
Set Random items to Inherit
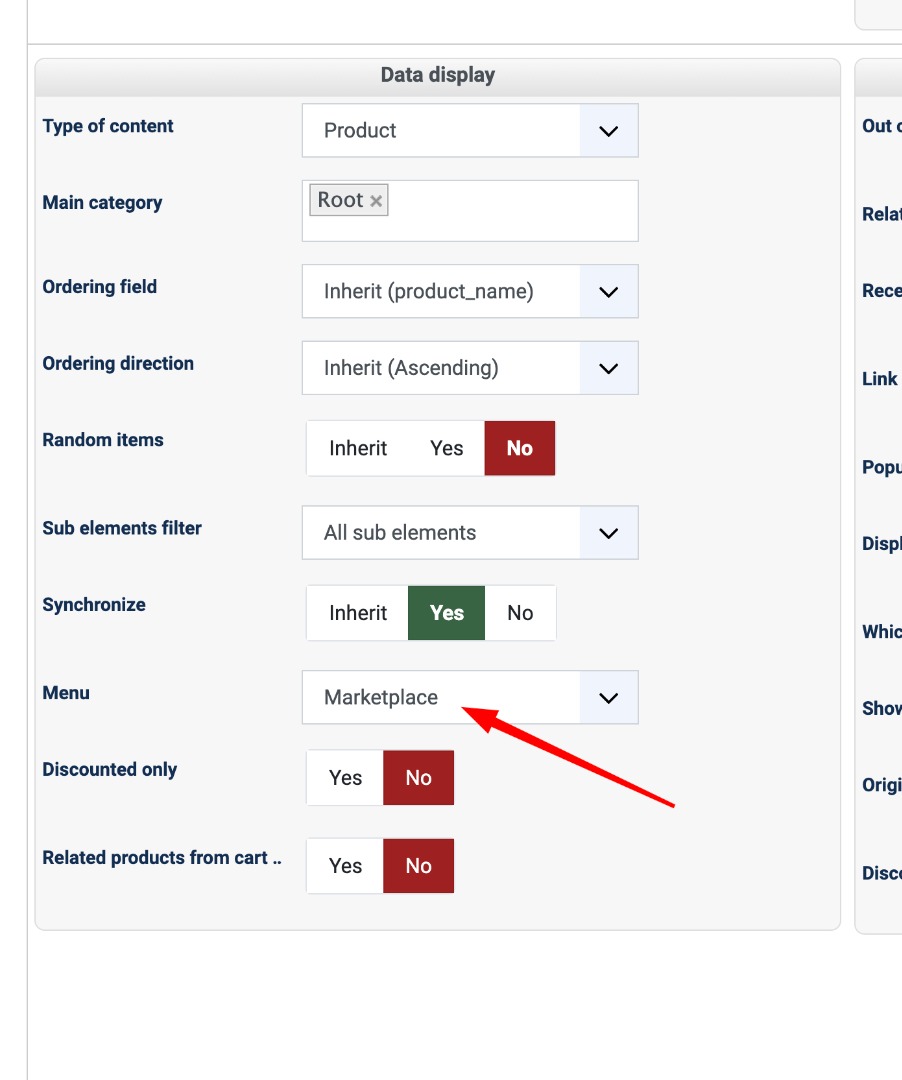click(x=358, y=448)
